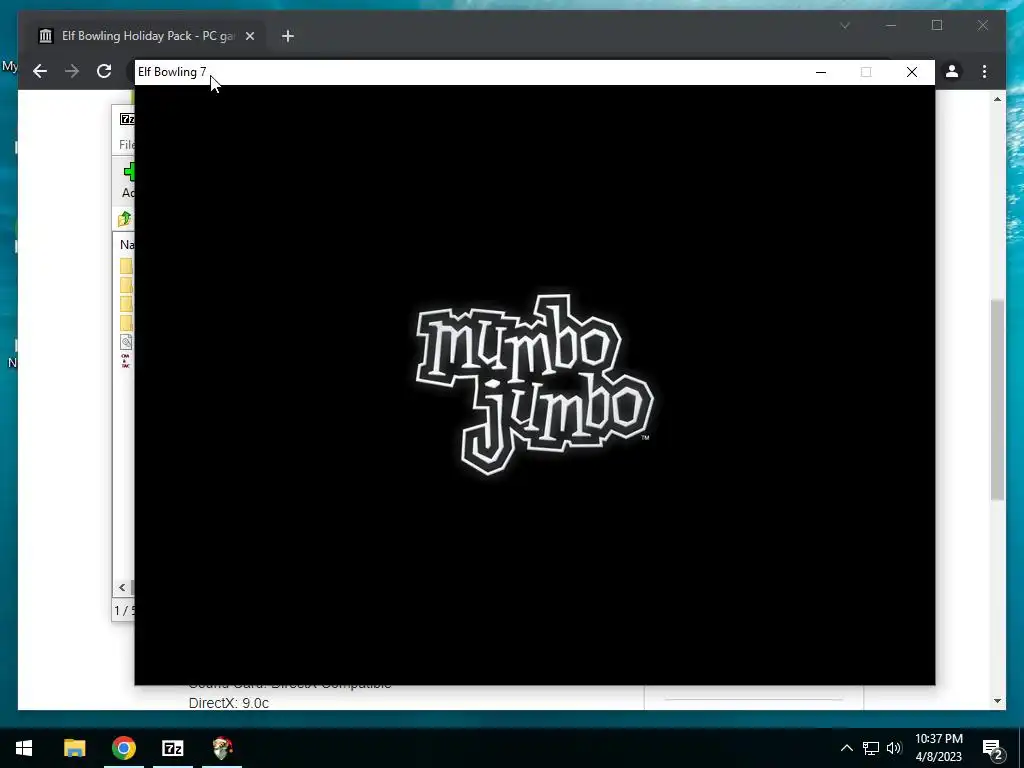
Task: Open the tab search chevron in Chrome
Action: click(x=844, y=25)
